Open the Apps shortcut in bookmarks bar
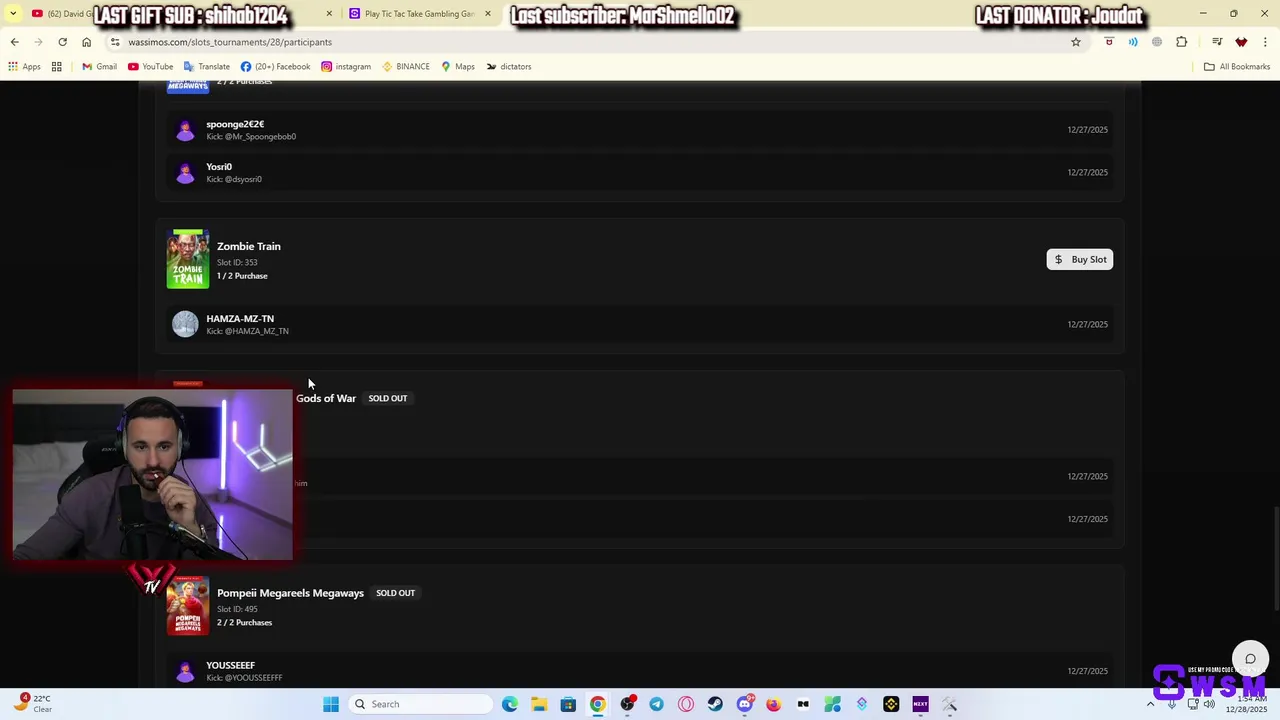The height and width of the screenshot is (720, 1280). 24,67
